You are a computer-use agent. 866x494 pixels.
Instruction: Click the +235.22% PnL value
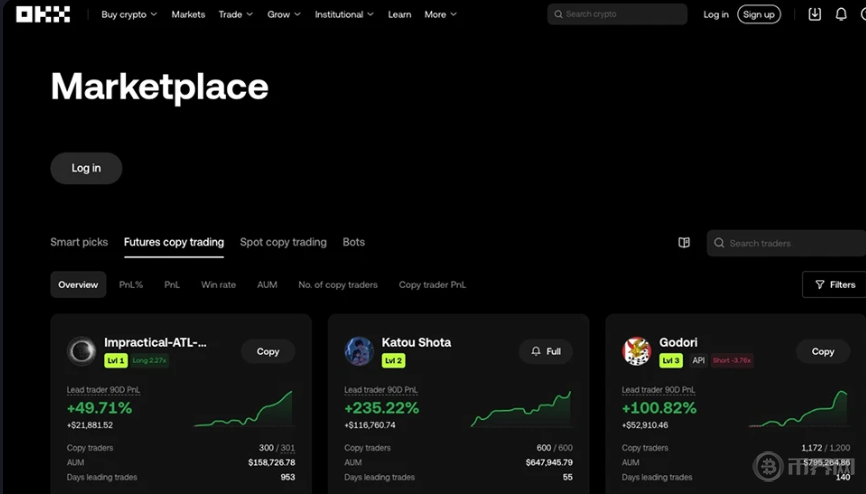[382, 408]
